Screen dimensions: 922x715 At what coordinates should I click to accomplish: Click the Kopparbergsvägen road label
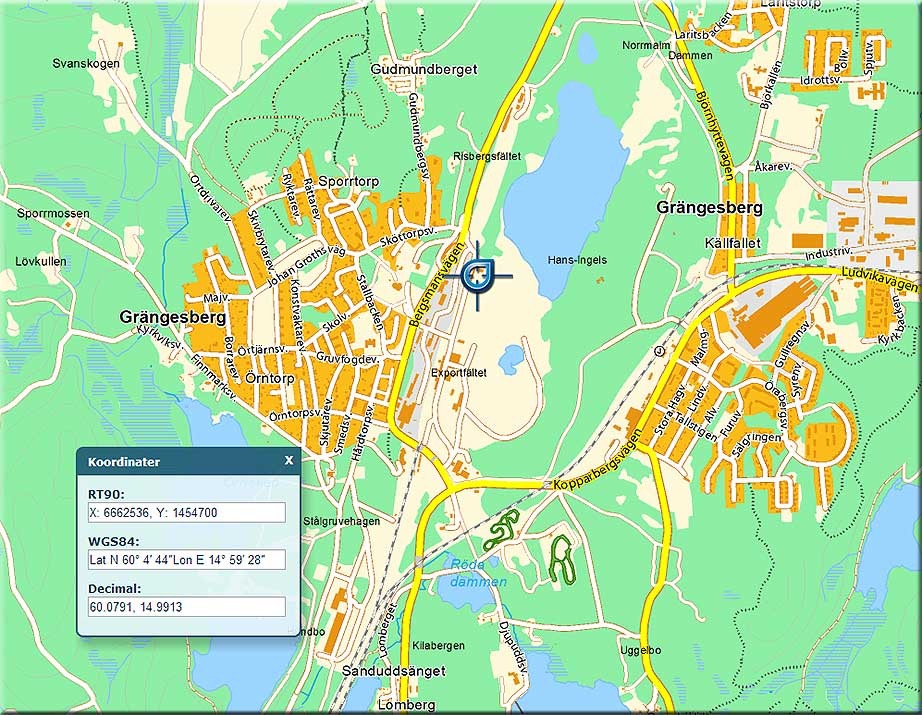[x=598, y=462]
